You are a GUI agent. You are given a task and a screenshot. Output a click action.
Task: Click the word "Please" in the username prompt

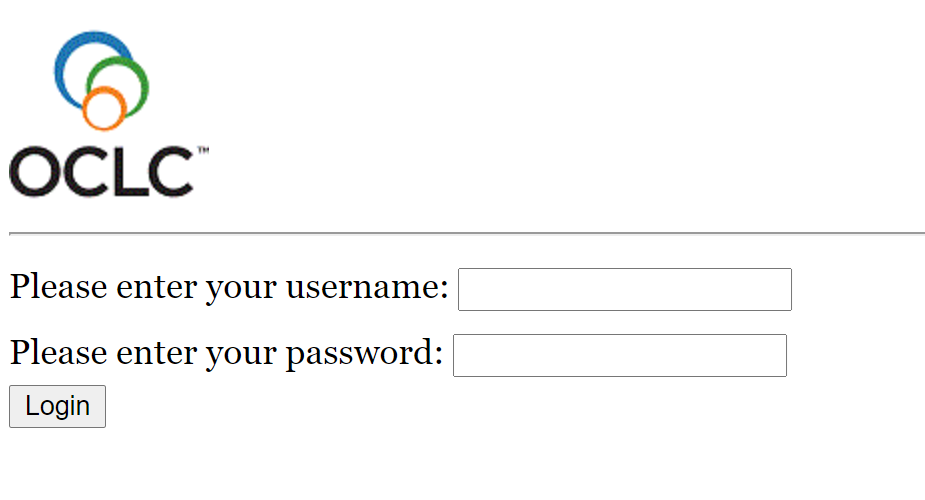click(58, 288)
